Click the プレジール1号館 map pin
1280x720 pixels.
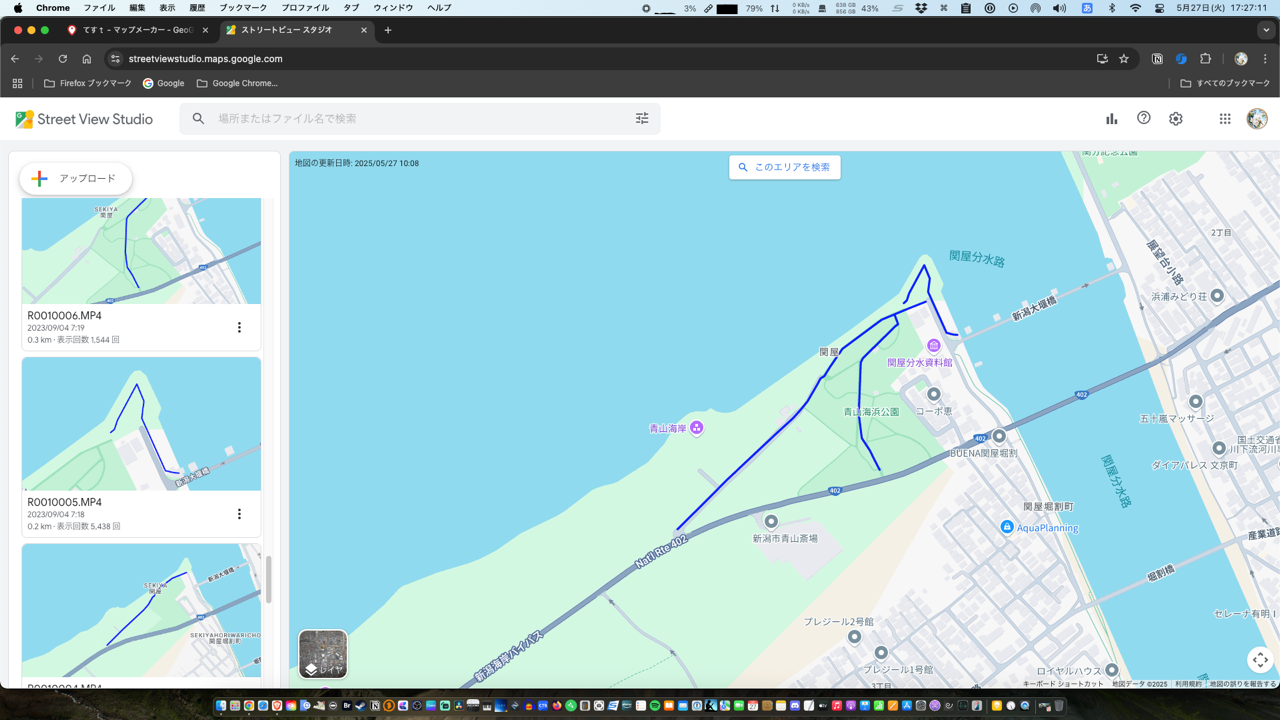tap(881, 654)
